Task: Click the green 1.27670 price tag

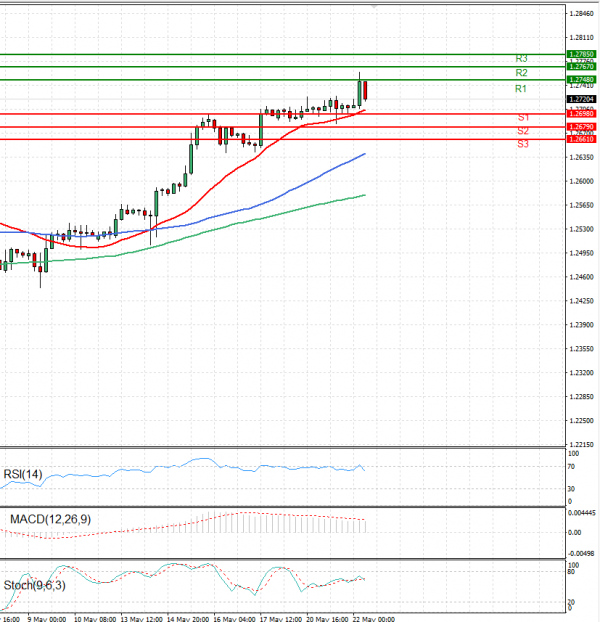Action: (581, 67)
